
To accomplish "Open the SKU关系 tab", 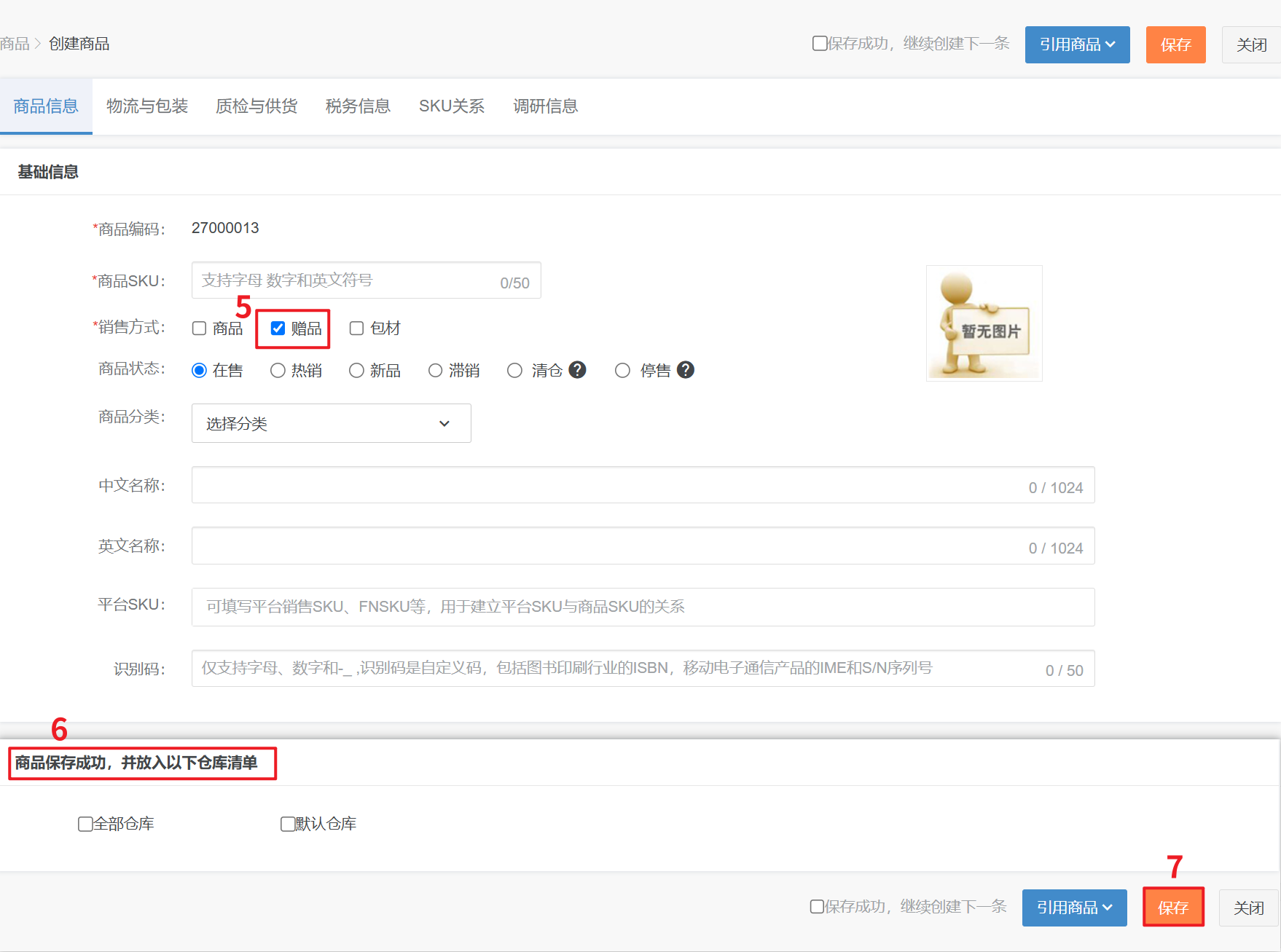I will (x=451, y=106).
